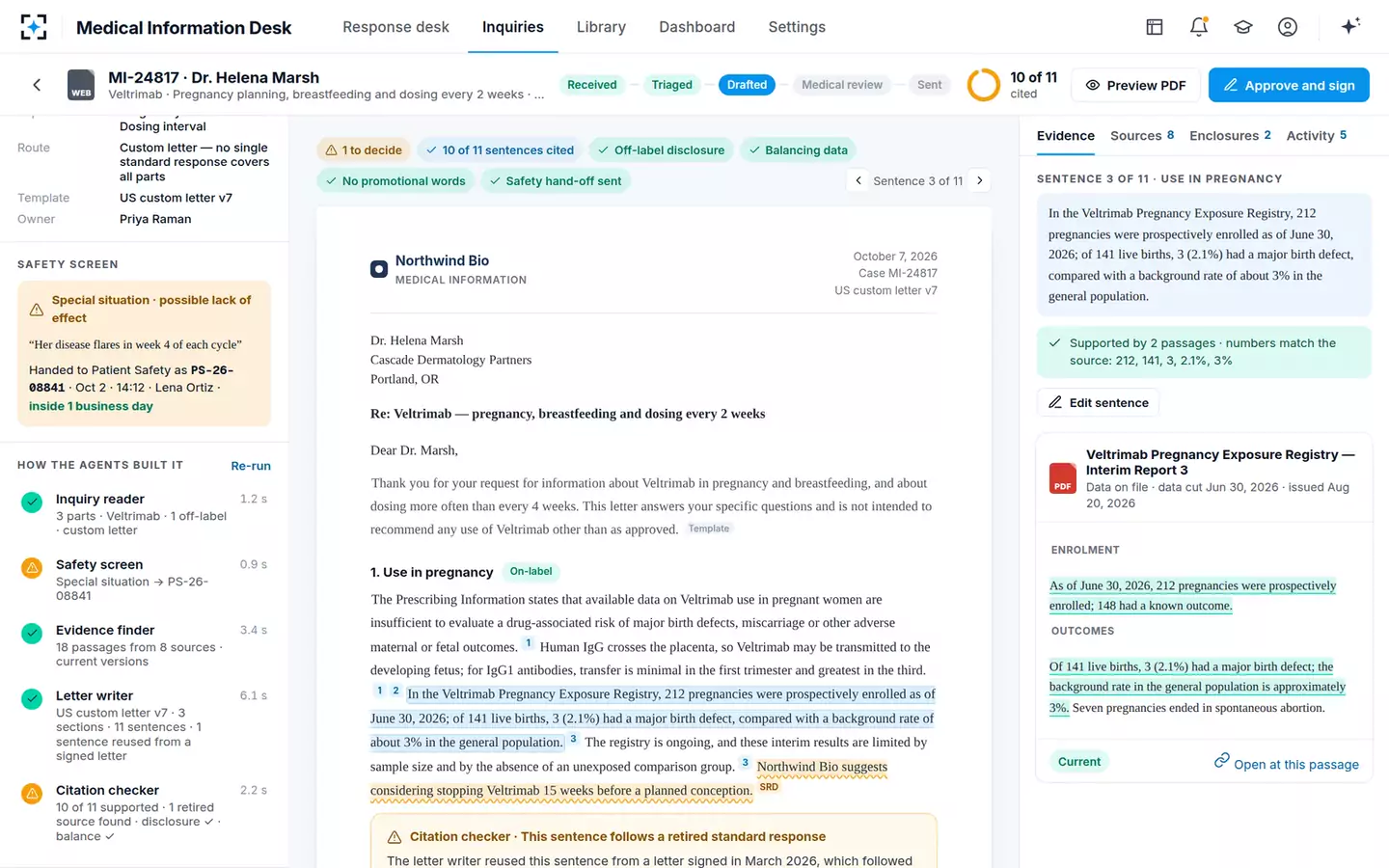1389x868 pixels.
Task: Toggle the Off-label disclosure check chip
Action: pyautogui.click(x=661, y=150)
